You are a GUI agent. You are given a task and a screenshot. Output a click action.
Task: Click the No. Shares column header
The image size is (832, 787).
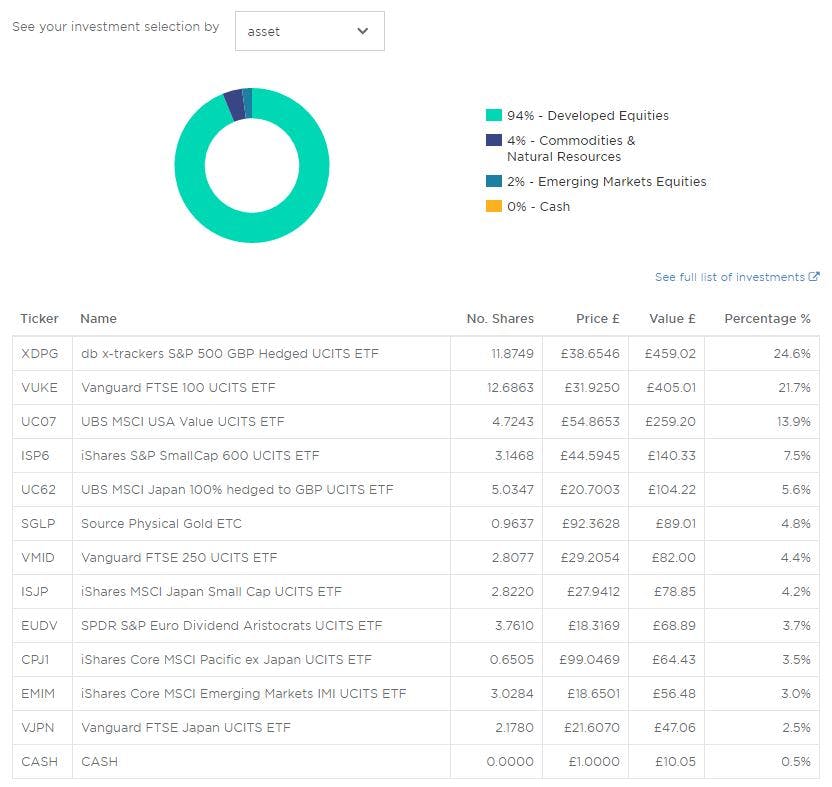coord(500,319)
